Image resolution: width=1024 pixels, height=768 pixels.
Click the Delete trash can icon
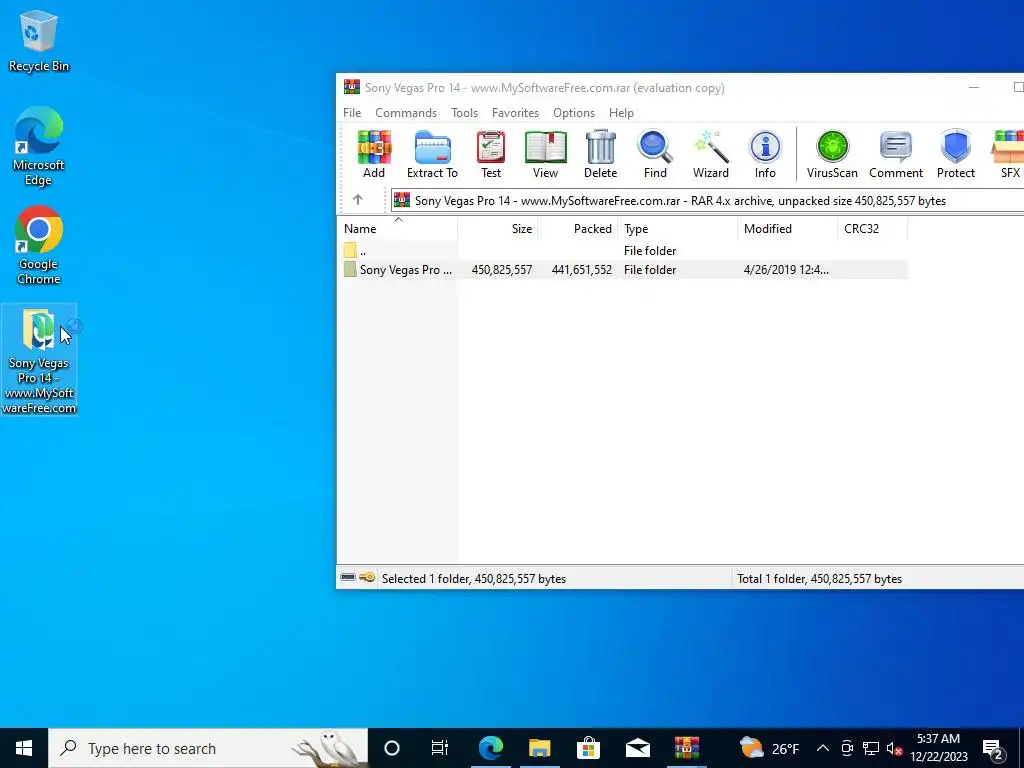pos(600,154)
